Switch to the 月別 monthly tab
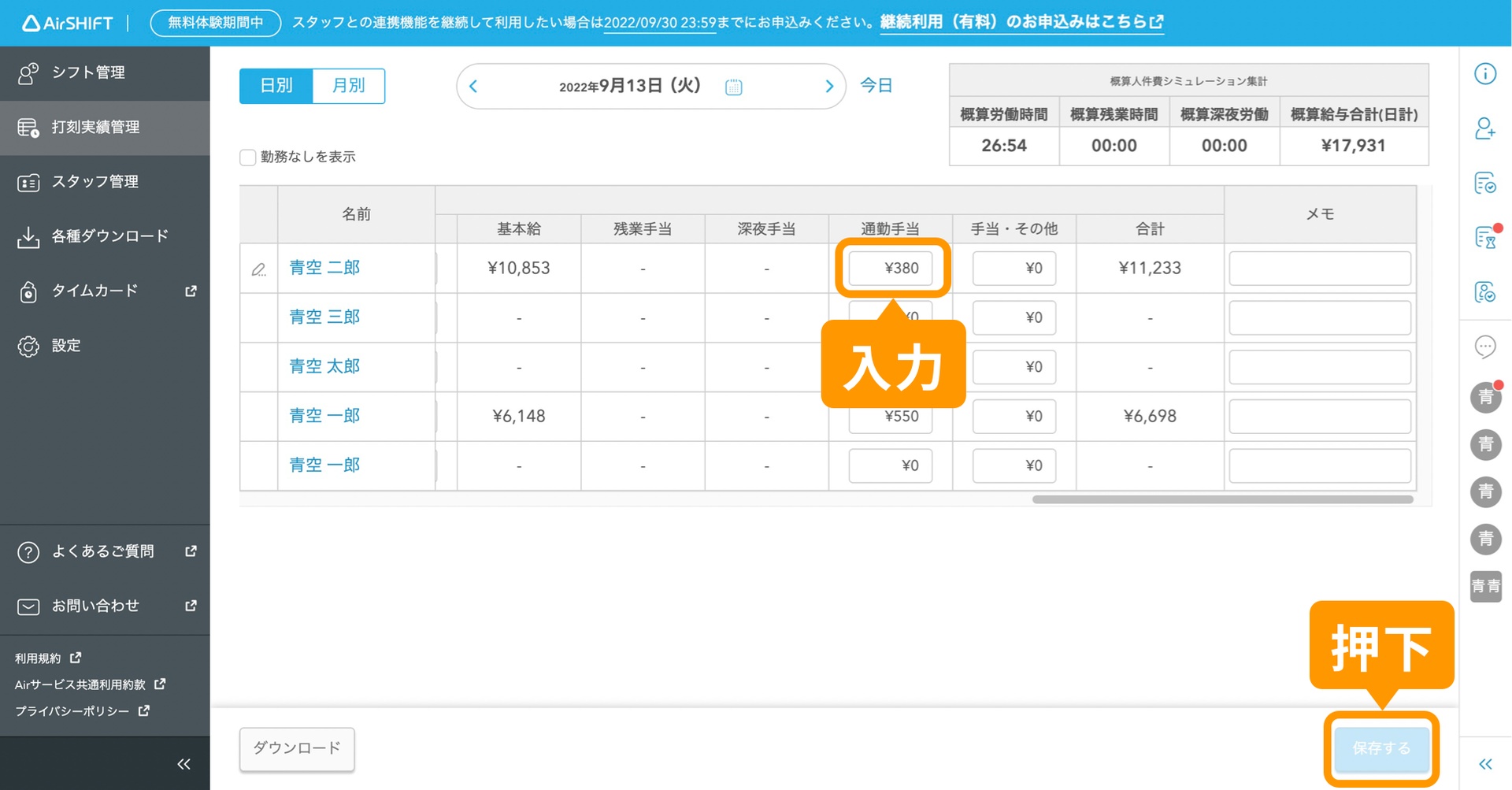This screenshot has width=1512, height=790. click(x=349, y=86)
